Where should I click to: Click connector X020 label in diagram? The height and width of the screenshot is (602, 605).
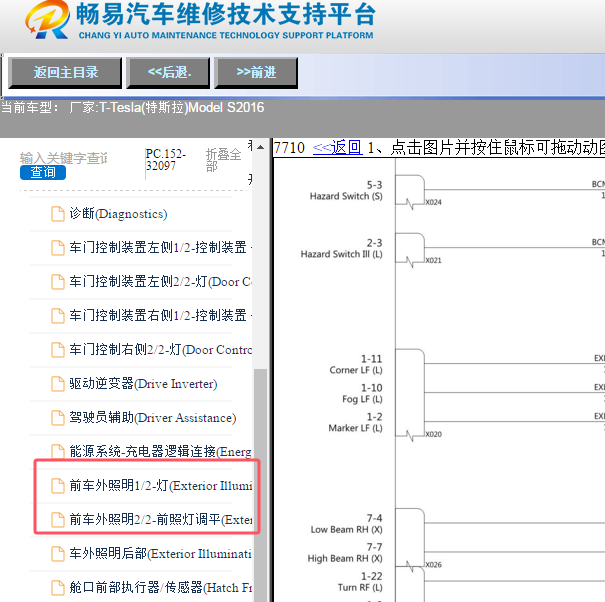tap(433, 435)
